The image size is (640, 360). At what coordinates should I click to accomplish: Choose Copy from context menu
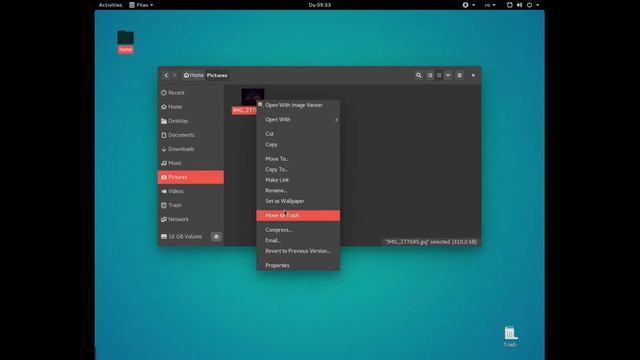pyautogui.click(x=298, y=144)
